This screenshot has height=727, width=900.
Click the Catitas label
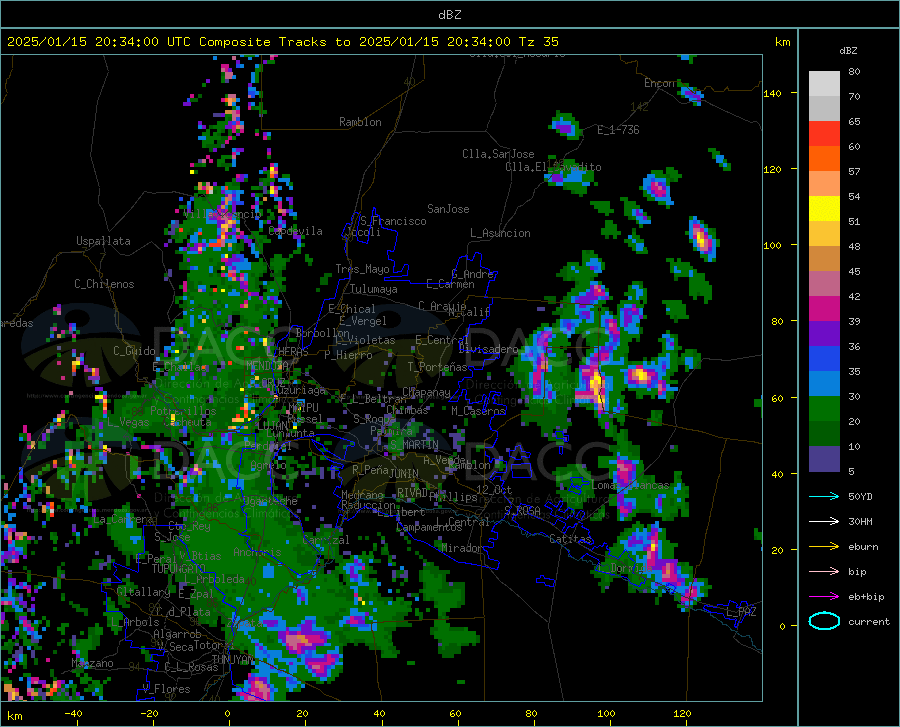pos(570,539)
